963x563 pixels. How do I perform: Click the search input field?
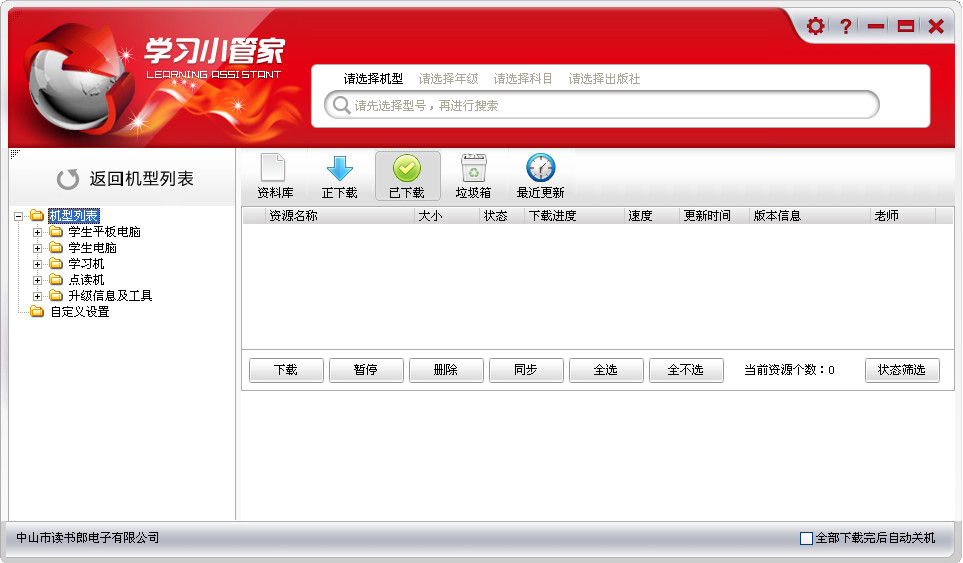(x=610, y=105)
